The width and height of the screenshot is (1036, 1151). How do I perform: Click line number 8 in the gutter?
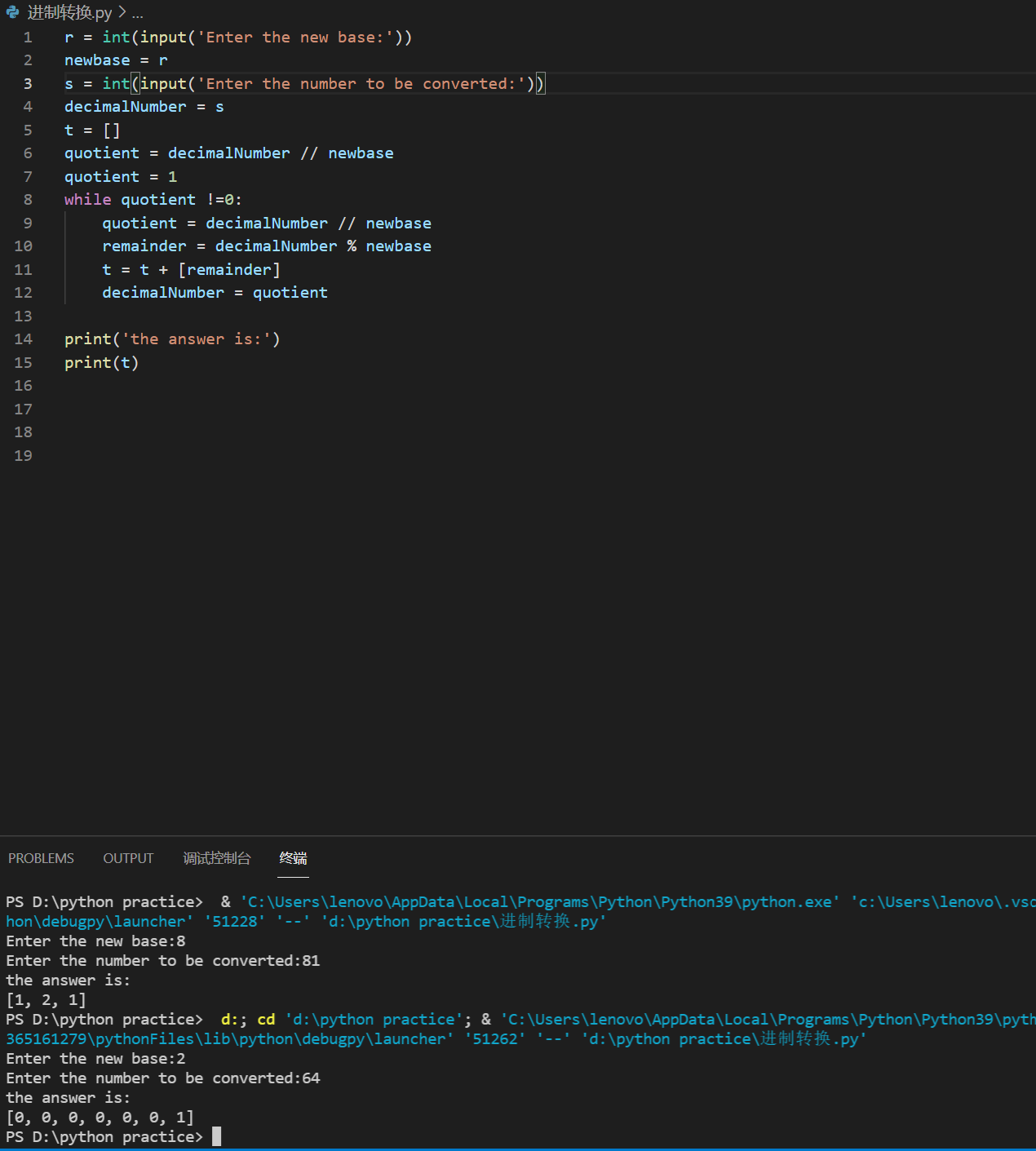(x=28, y=200)
